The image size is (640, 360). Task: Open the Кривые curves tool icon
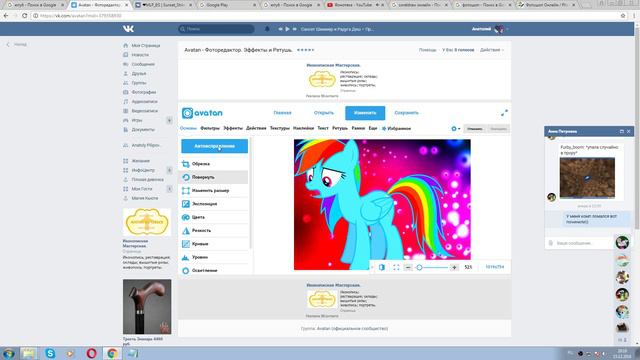click(x=186, y=244)
